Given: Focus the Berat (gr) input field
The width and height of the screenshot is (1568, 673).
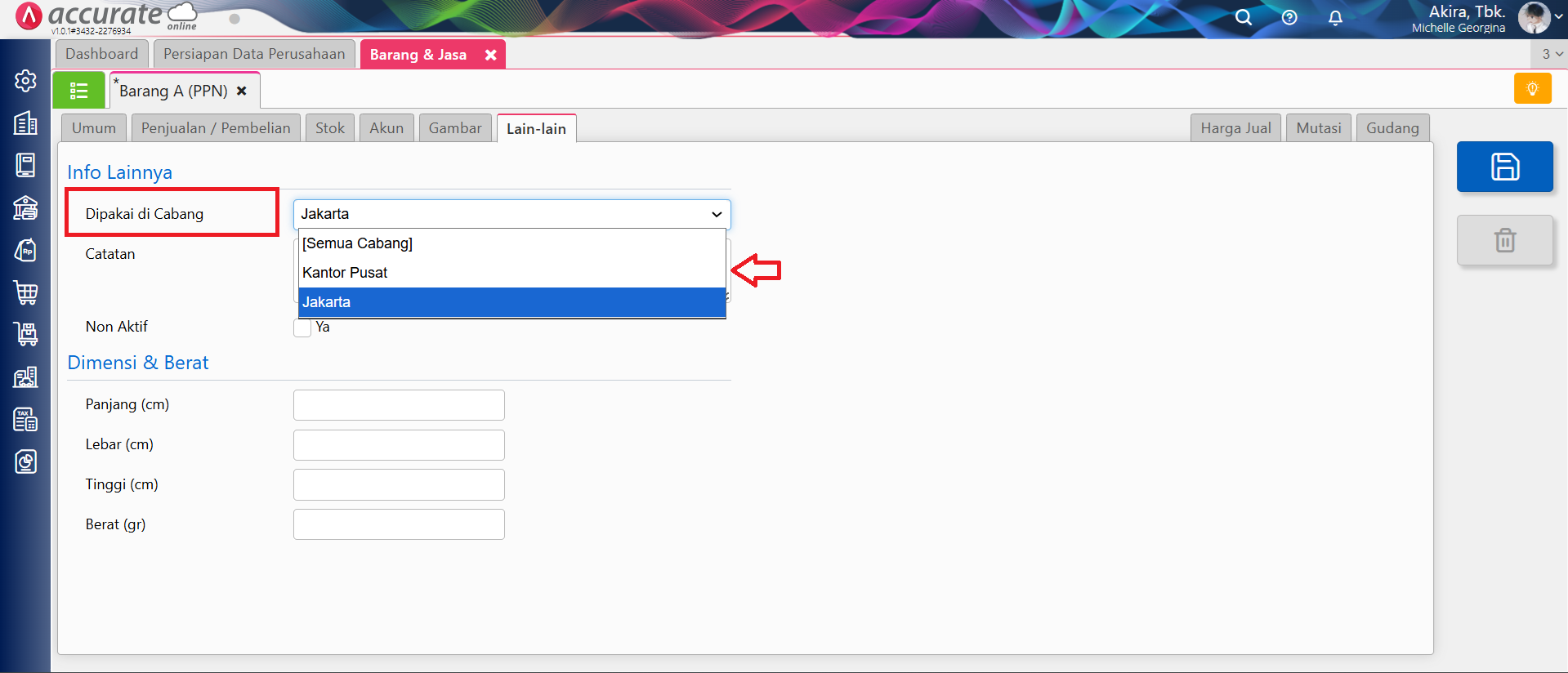Looking at the screenshot, I should [399, 524].
